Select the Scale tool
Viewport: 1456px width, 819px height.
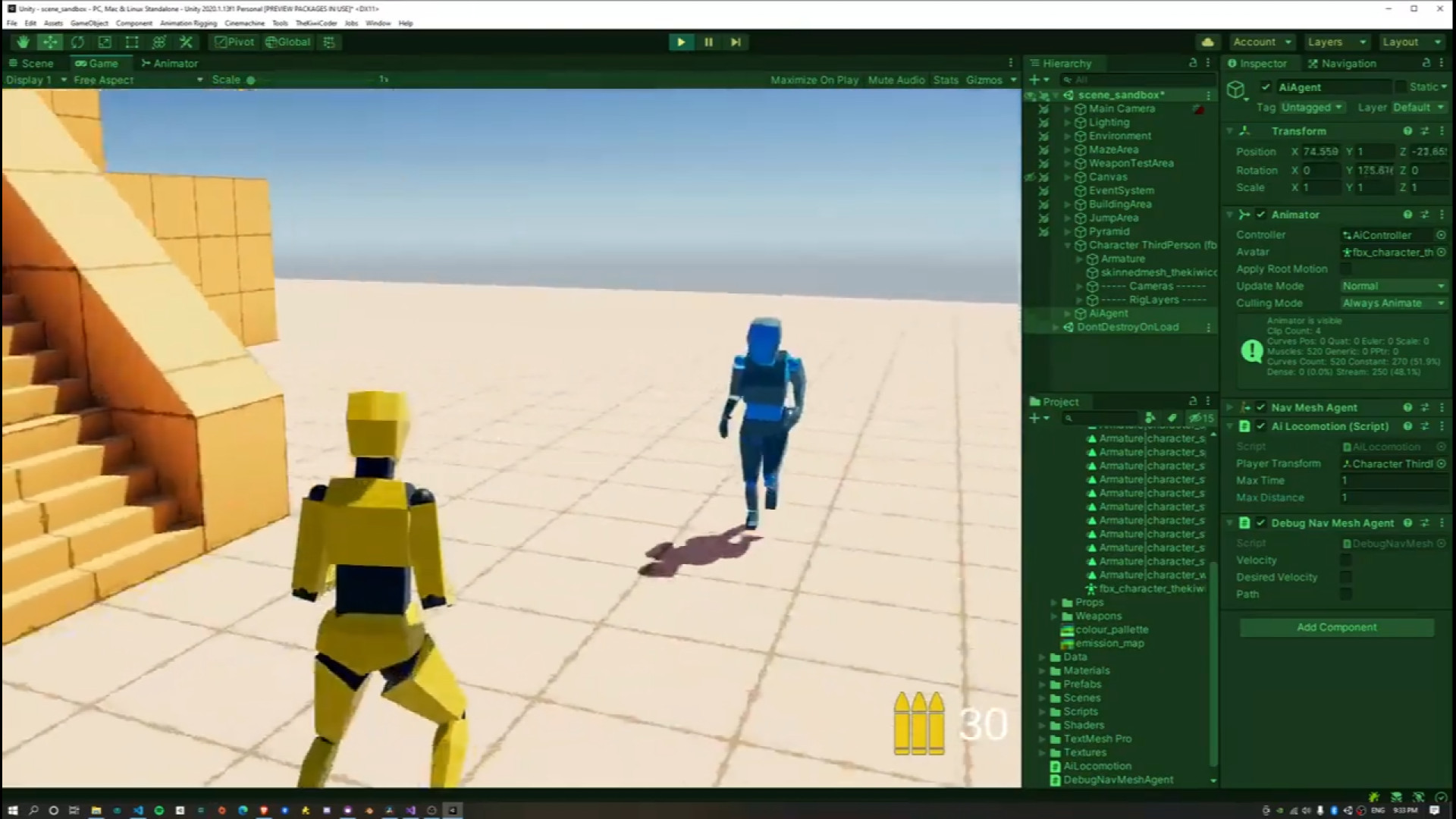[105, 42]
